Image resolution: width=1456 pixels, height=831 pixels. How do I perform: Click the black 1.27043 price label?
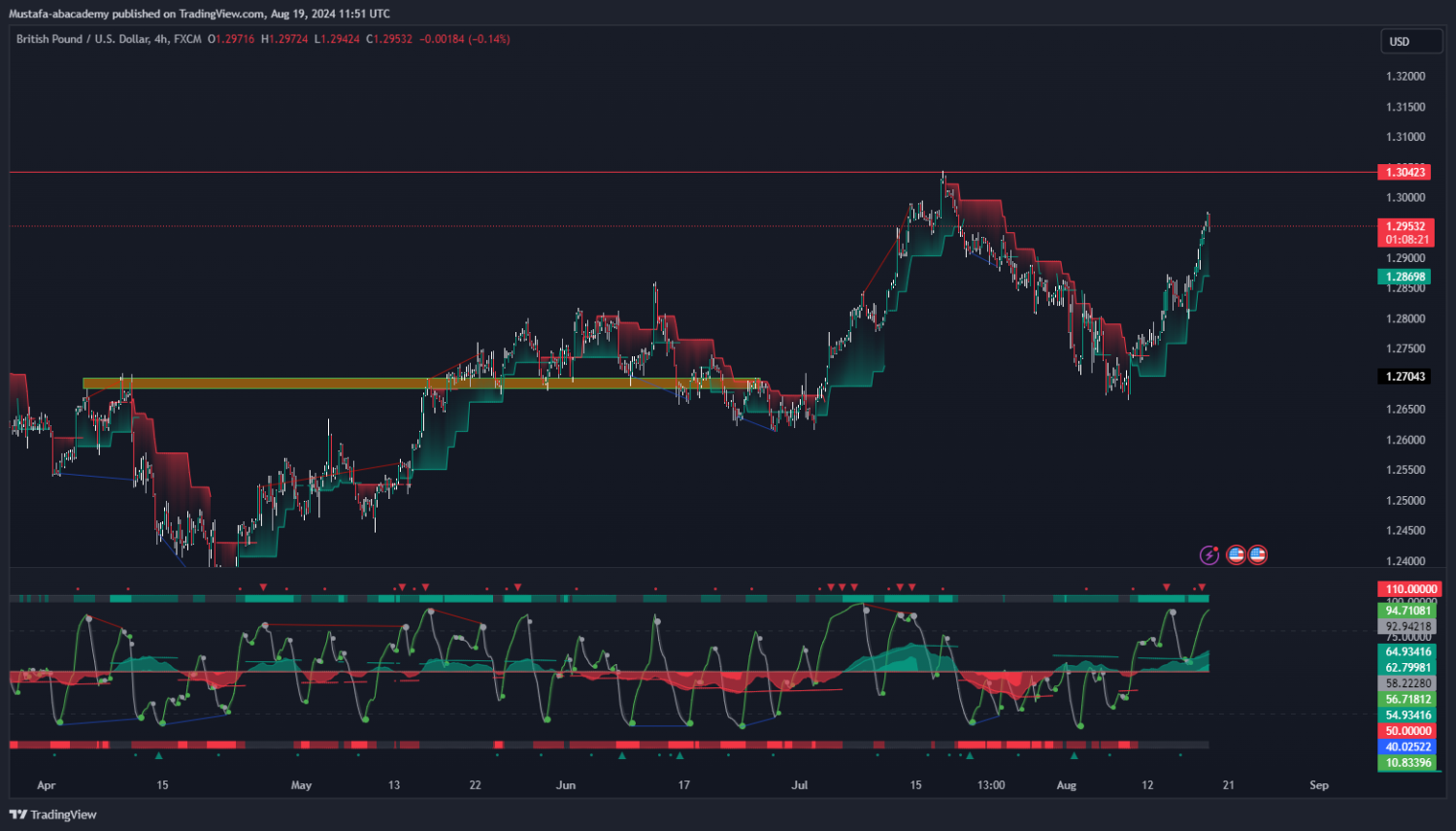click(x=1406, y=377)
